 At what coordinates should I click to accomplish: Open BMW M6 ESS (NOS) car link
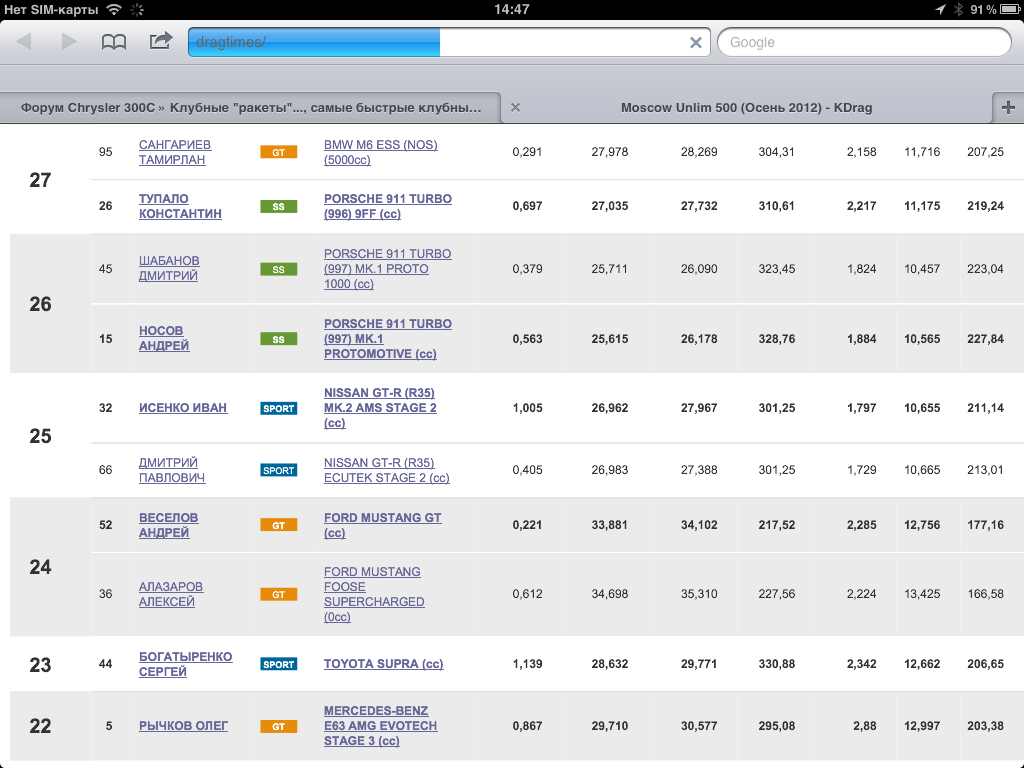point(381,152)
